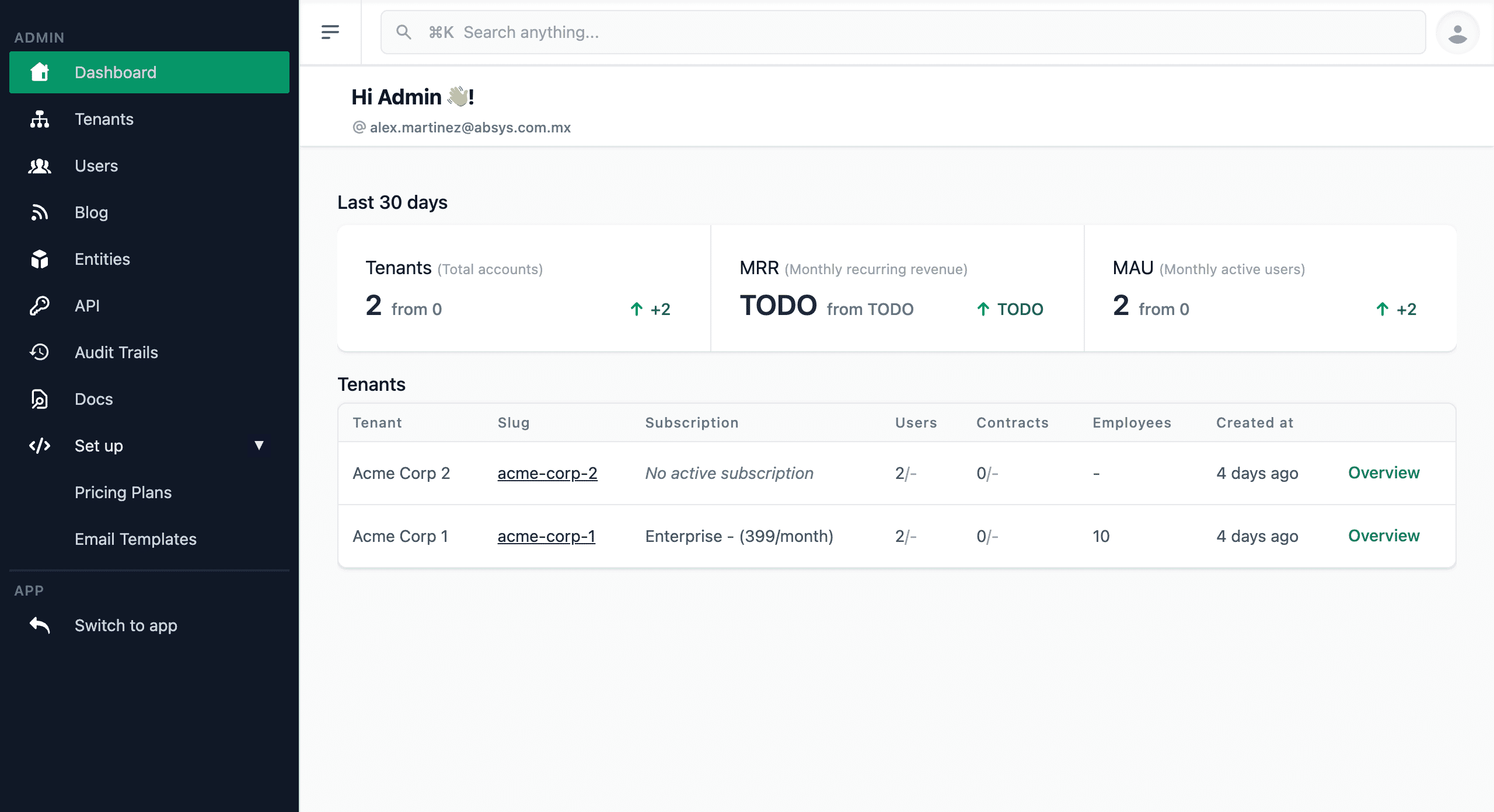1494x812 pixels.
Task: Click the Tenants hierarchy icon in sidebar
Action: pos(40,119)
